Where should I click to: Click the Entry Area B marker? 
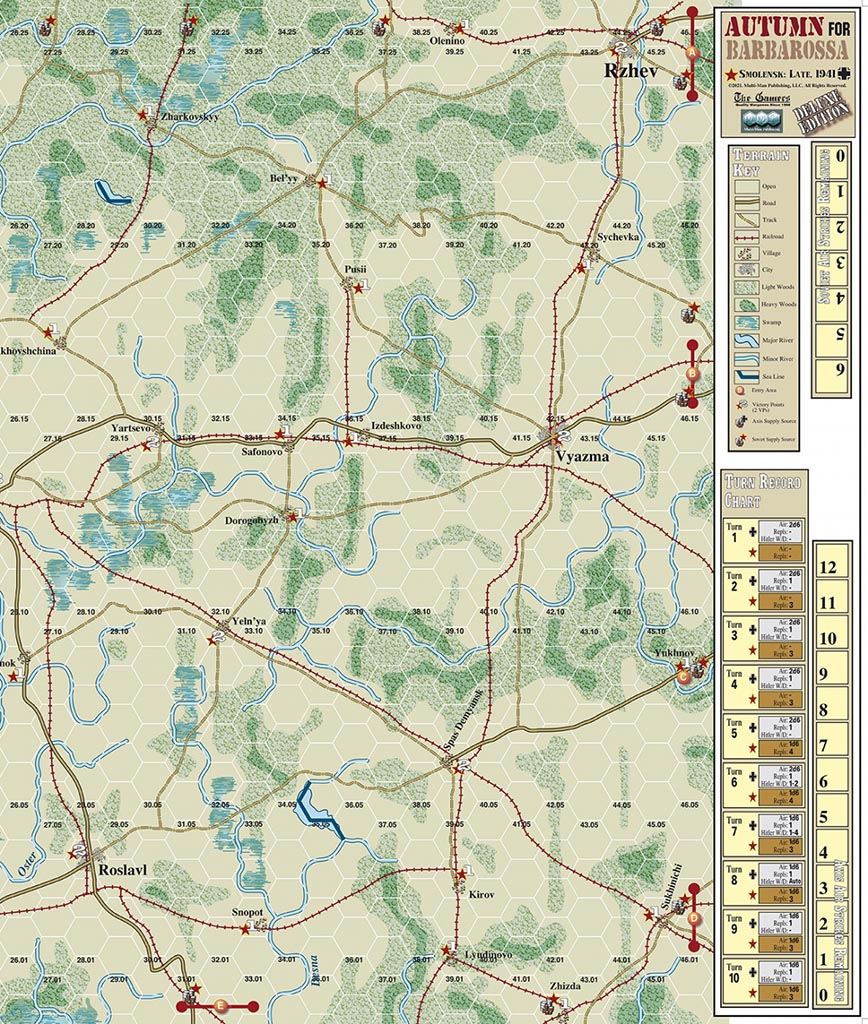pyautogui.click(x=693, y=374)
